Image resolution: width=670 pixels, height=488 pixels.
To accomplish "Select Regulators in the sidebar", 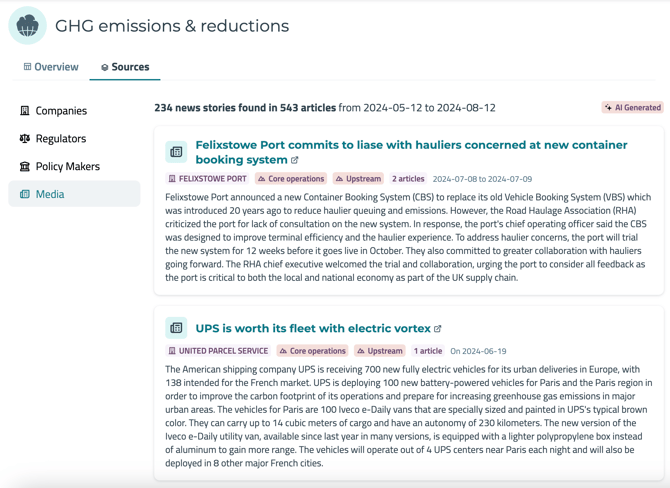I will [x=60, y=139].
